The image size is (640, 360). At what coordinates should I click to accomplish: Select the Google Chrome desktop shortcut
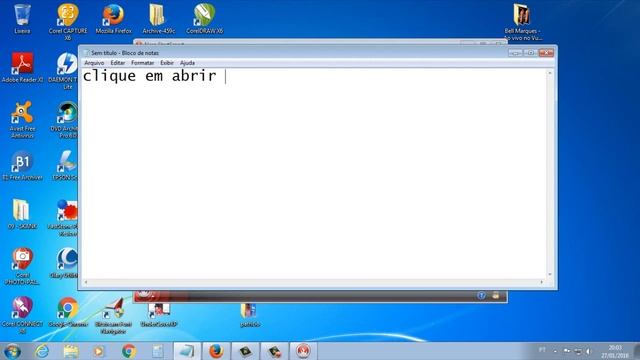click(x=68, y=313)
